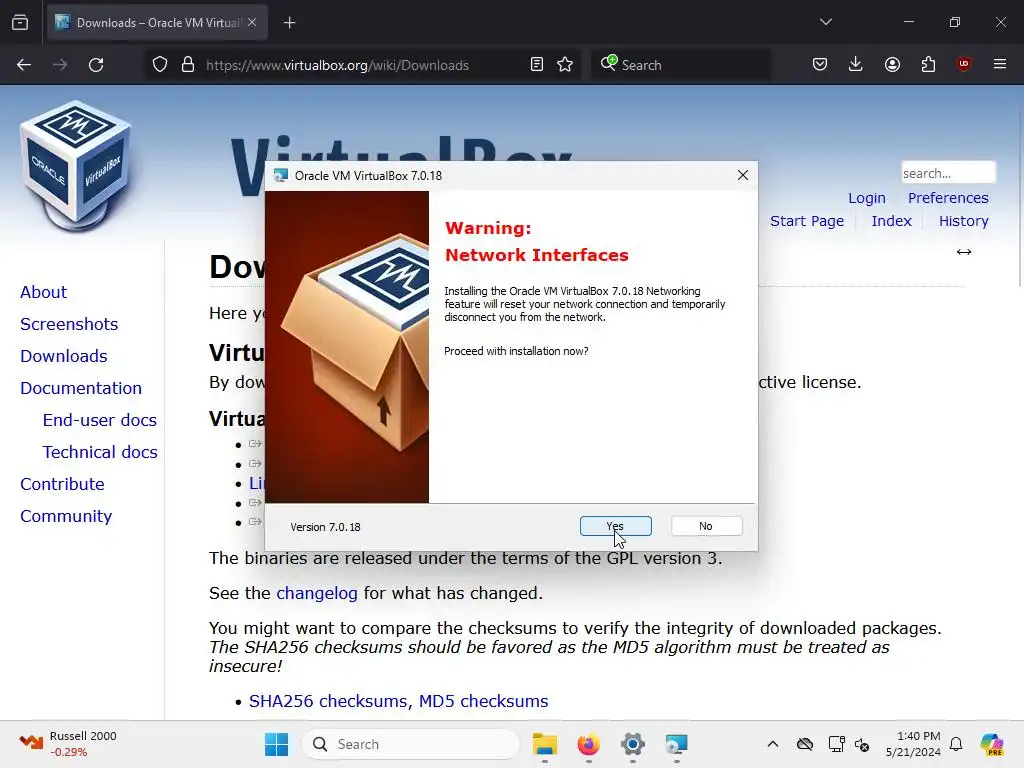Expand the list all tabs chevron

[x=826, y=22]
